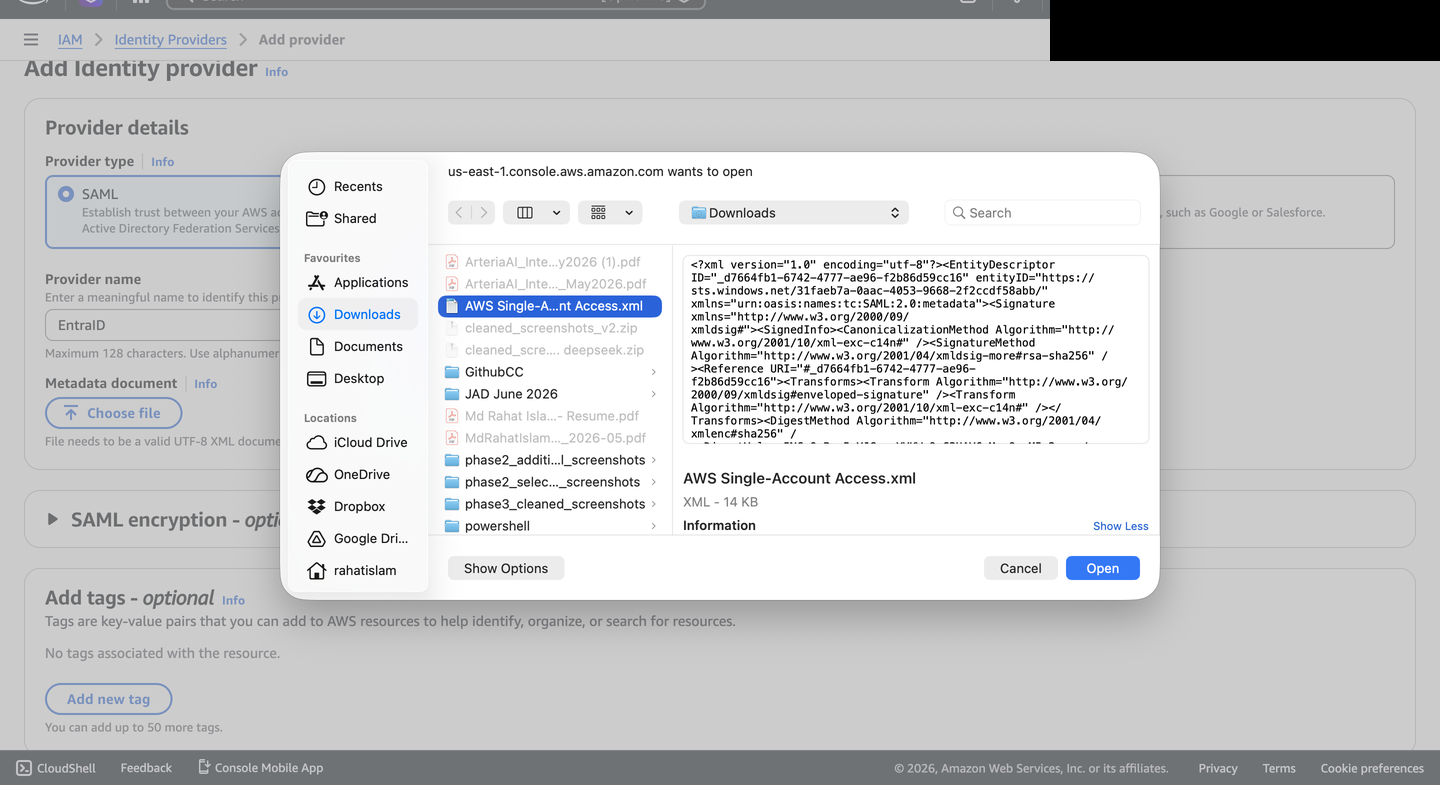
Task: Open rahatislam home folder
Action: [351, 571]
